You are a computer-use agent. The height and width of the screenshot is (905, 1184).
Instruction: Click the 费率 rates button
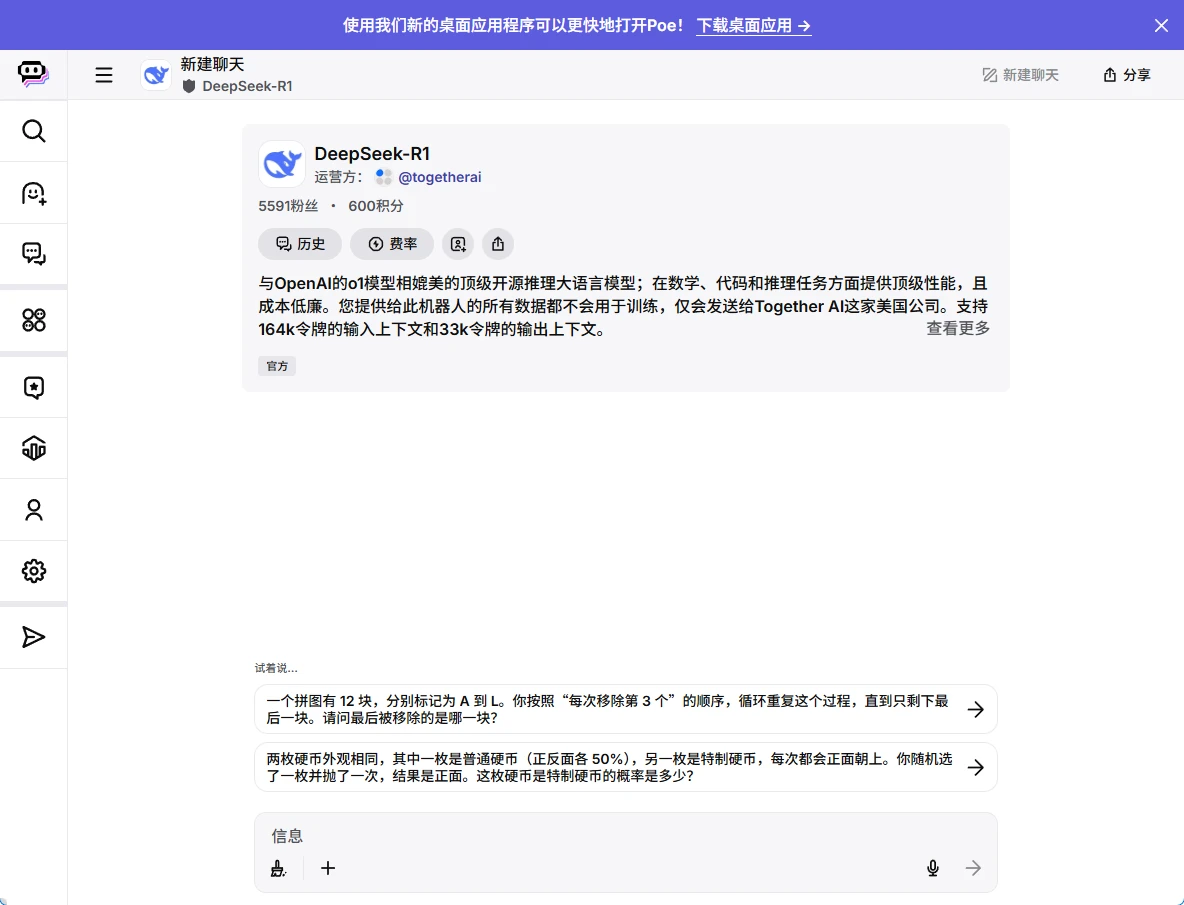[392, 244]
